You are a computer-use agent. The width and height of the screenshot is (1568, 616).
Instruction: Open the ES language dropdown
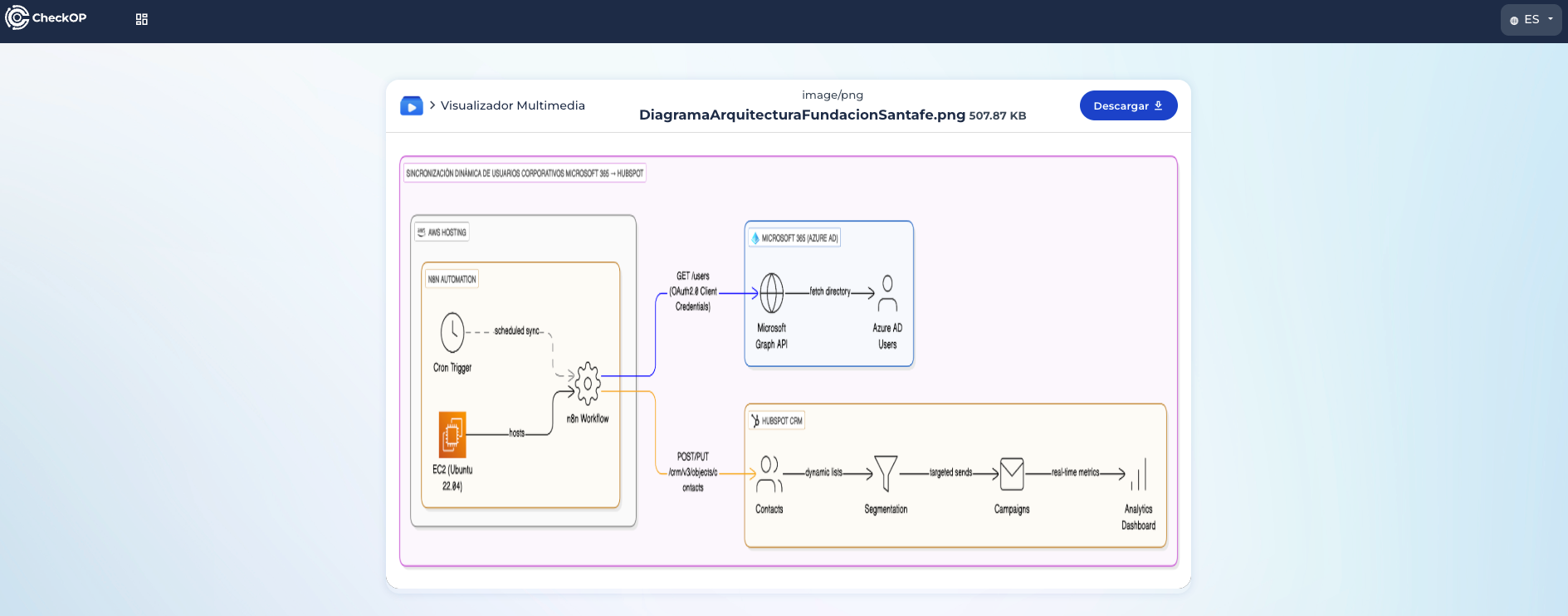(1531, 20)
